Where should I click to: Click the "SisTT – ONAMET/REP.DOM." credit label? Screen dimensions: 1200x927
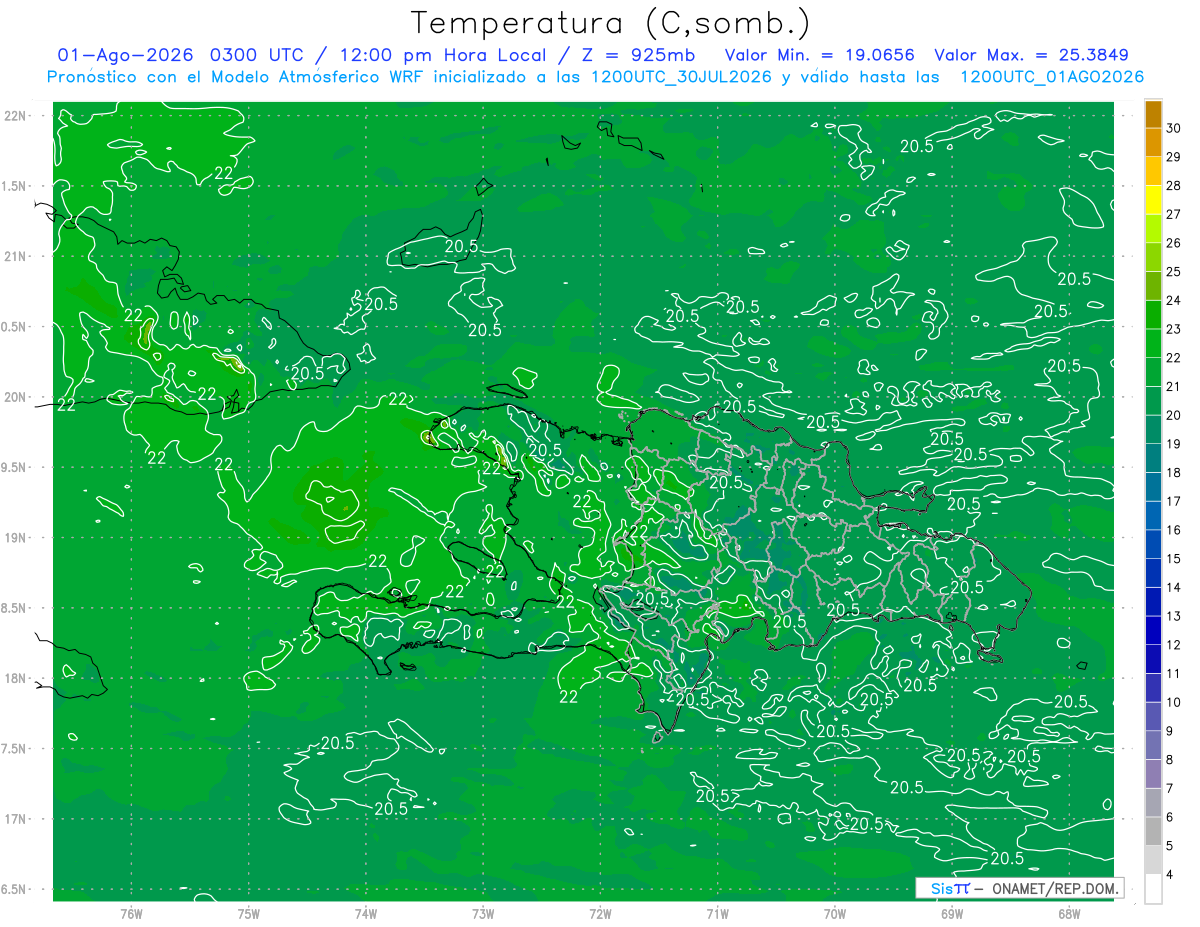click(x=1020, y=888)
